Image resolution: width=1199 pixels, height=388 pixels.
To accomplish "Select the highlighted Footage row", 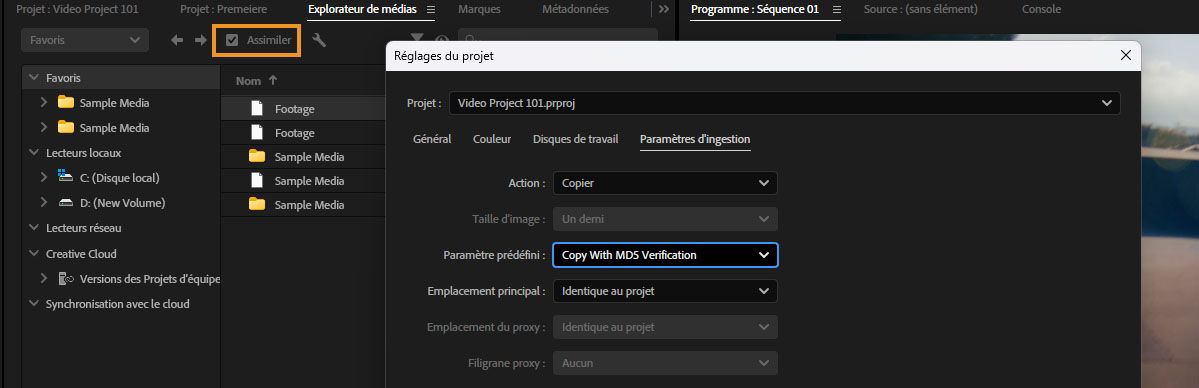I will click(303, 109).
